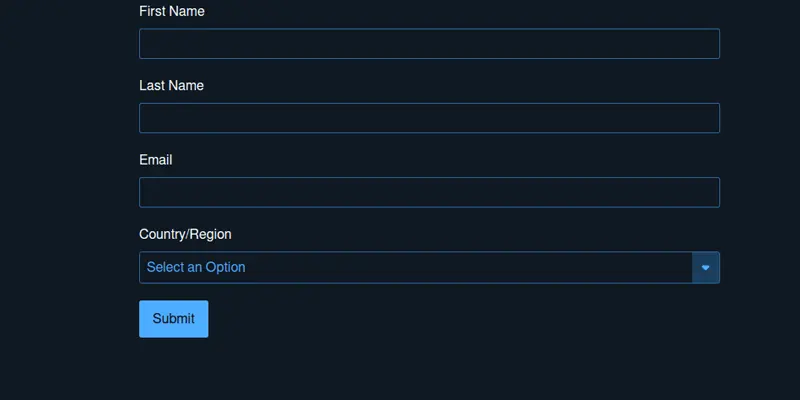
Task: Click the Email label text
Action: click(156, 159)
